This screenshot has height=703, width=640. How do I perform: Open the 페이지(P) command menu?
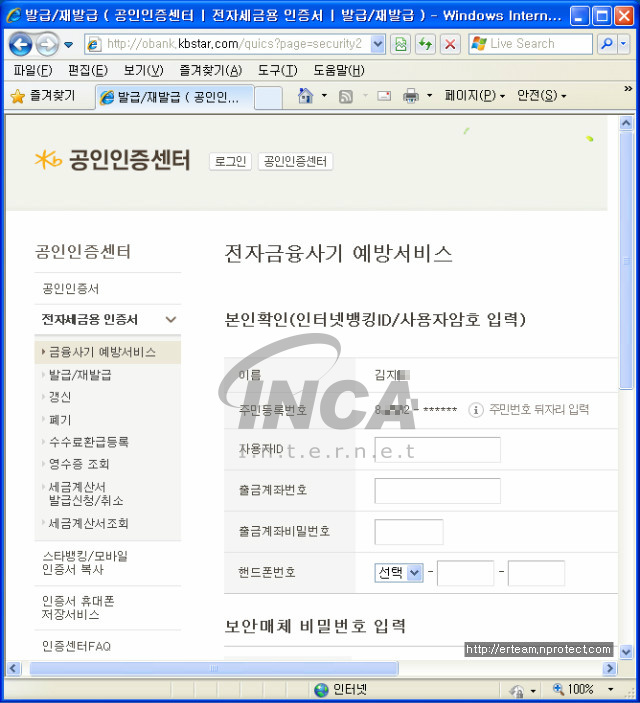tap(475, 95)
